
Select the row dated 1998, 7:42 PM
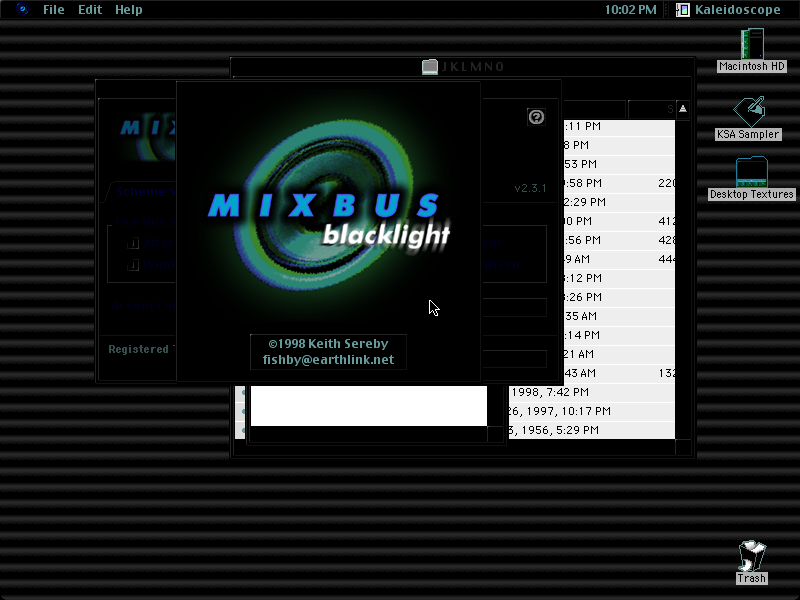click(x=592, y=392)
